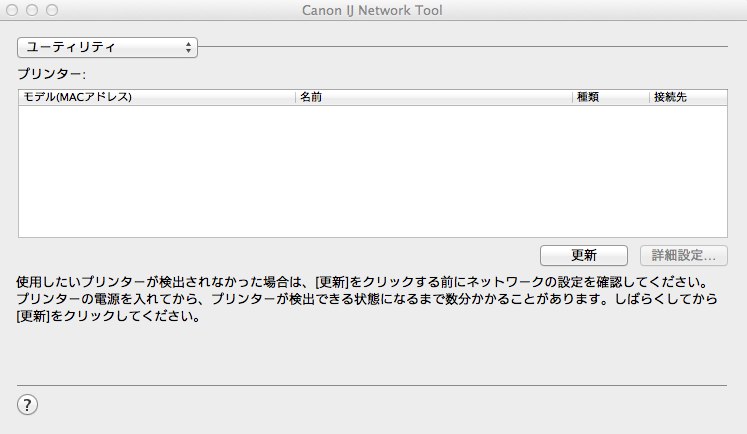Click the 接続先 column header
Image resolution: width=747 pixels, height=434 pixels.
[688, 97]
